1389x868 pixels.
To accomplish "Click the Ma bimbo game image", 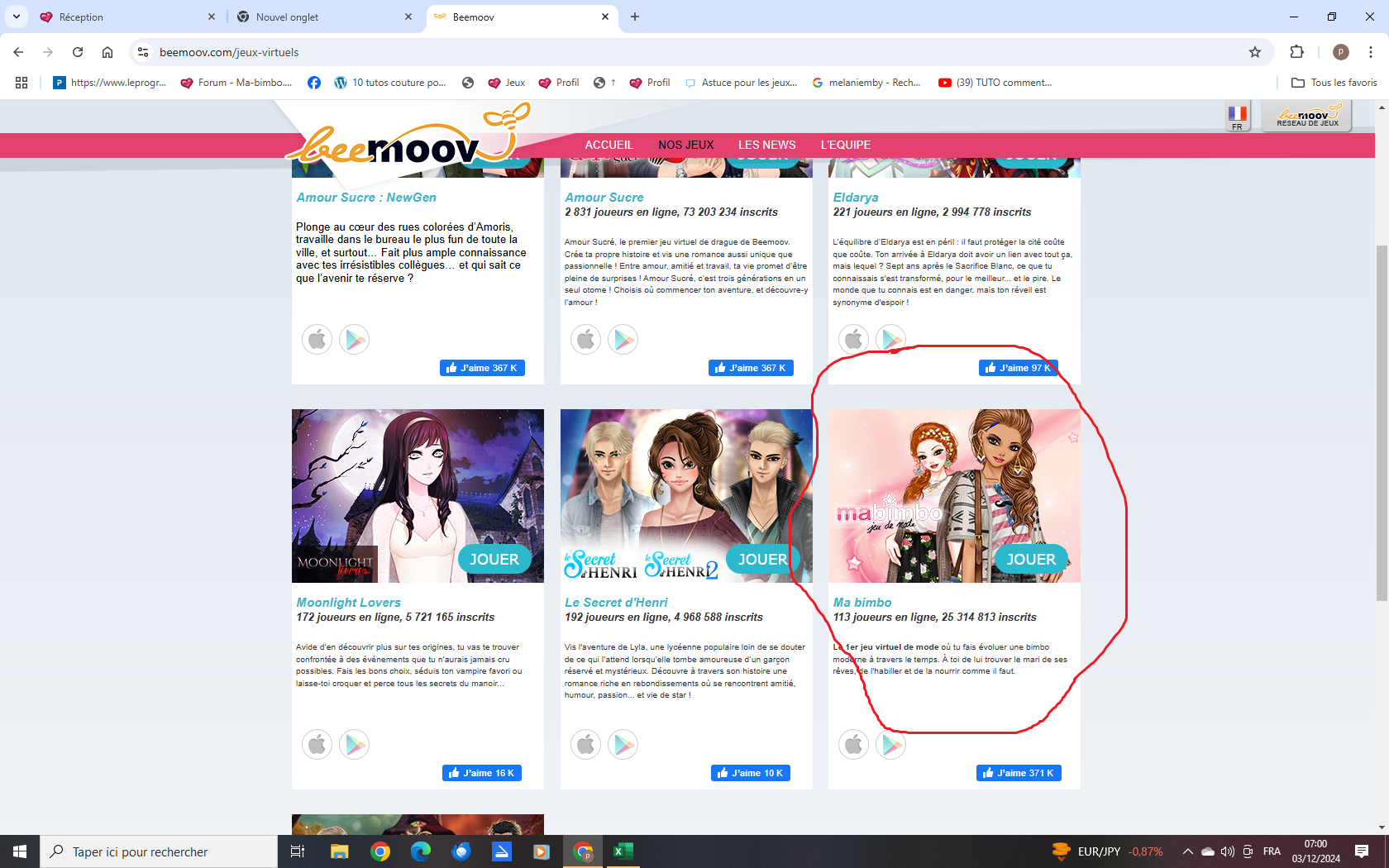I will point(954,496).
